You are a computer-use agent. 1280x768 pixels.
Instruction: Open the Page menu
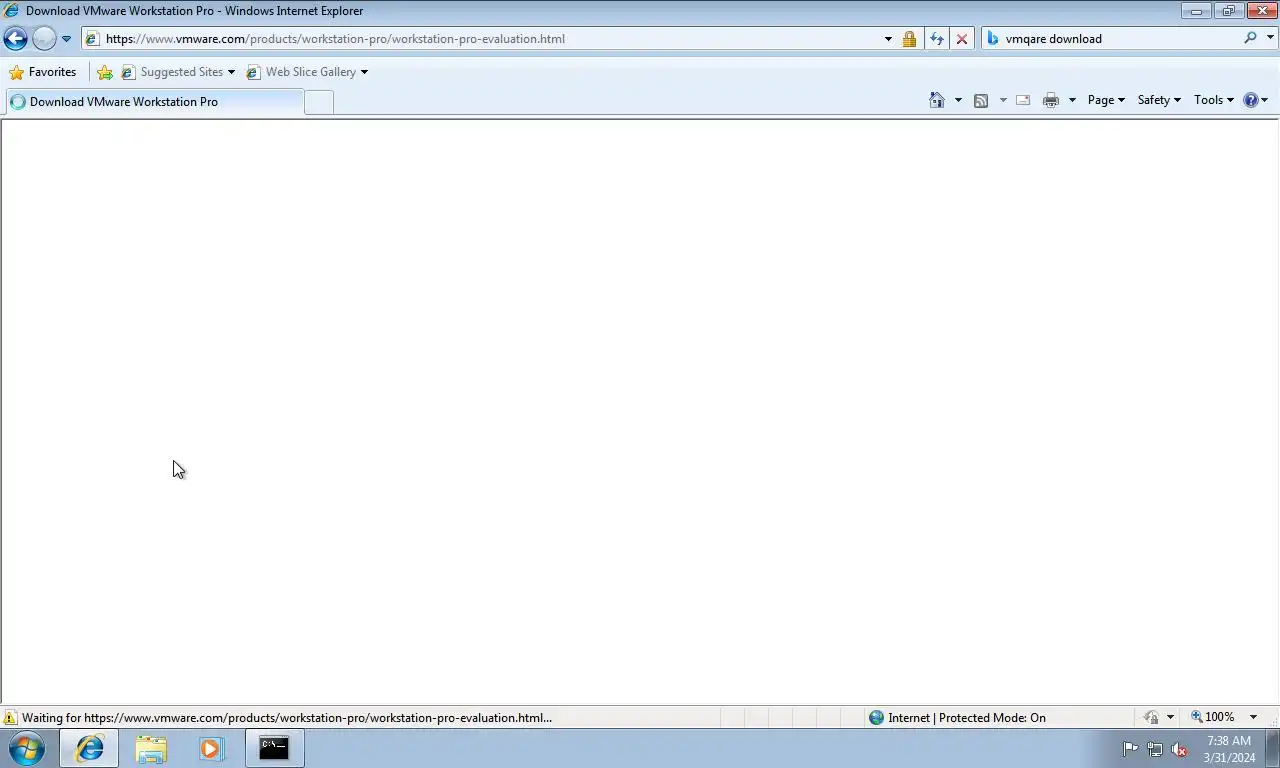pos(1106,100)
